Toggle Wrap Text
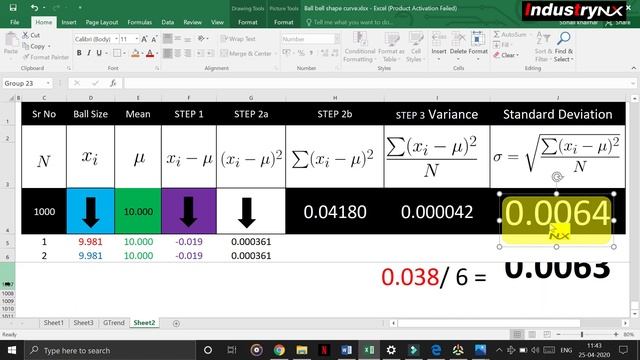 (x=238, y=39)
